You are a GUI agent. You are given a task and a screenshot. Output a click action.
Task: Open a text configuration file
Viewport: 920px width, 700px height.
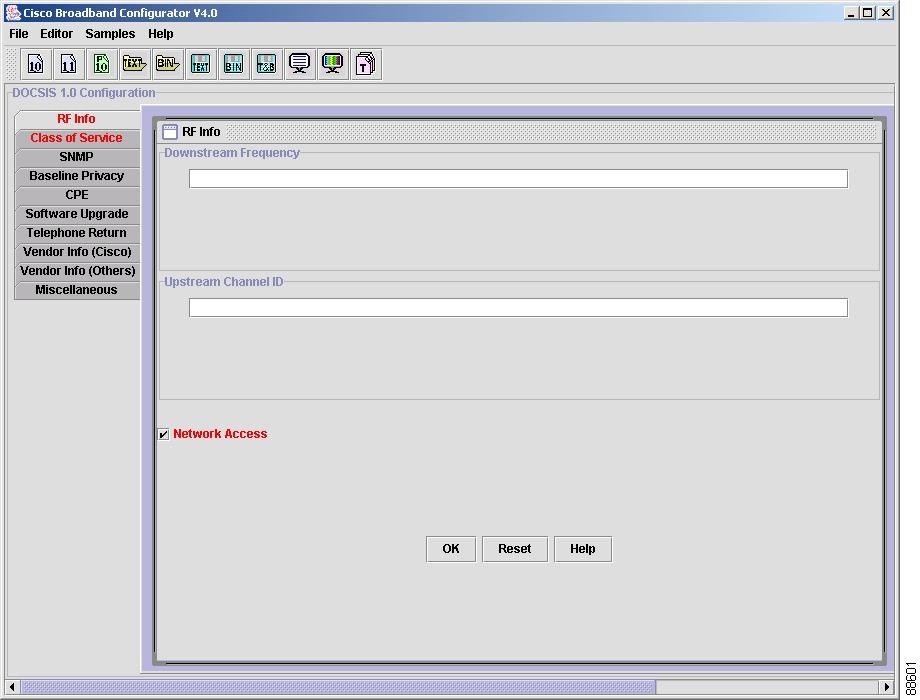pos(134,63)
